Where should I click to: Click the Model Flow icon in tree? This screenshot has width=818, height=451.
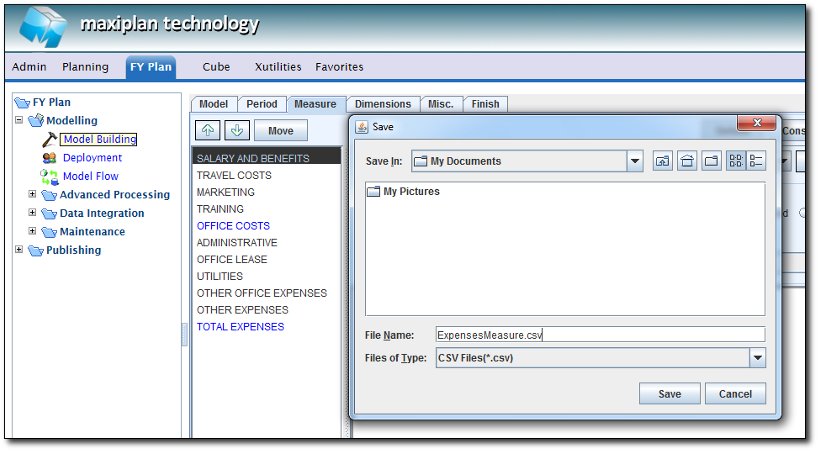coord(49,176)
